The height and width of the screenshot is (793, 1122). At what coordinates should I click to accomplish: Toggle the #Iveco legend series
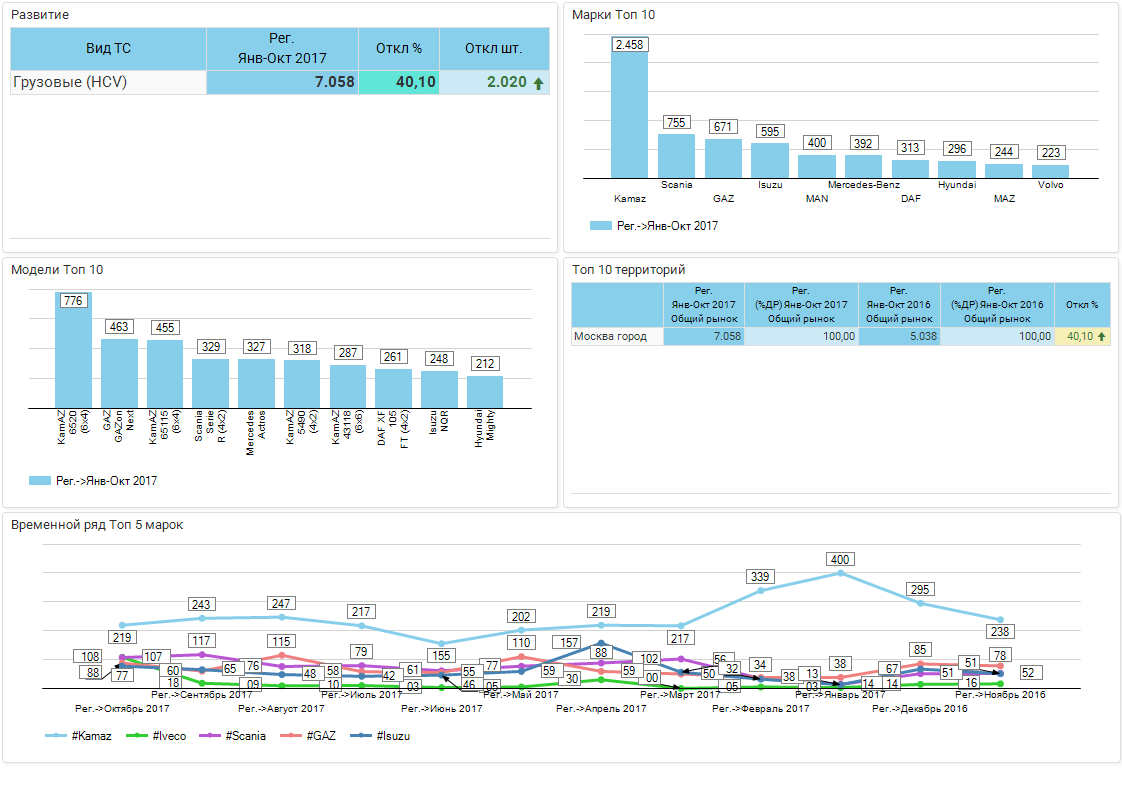156,736
